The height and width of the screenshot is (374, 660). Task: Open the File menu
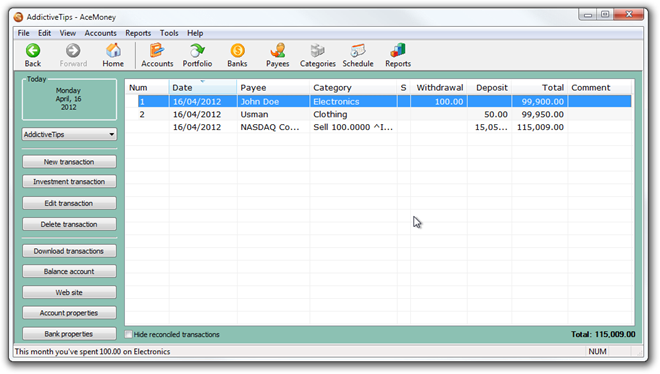24,33
